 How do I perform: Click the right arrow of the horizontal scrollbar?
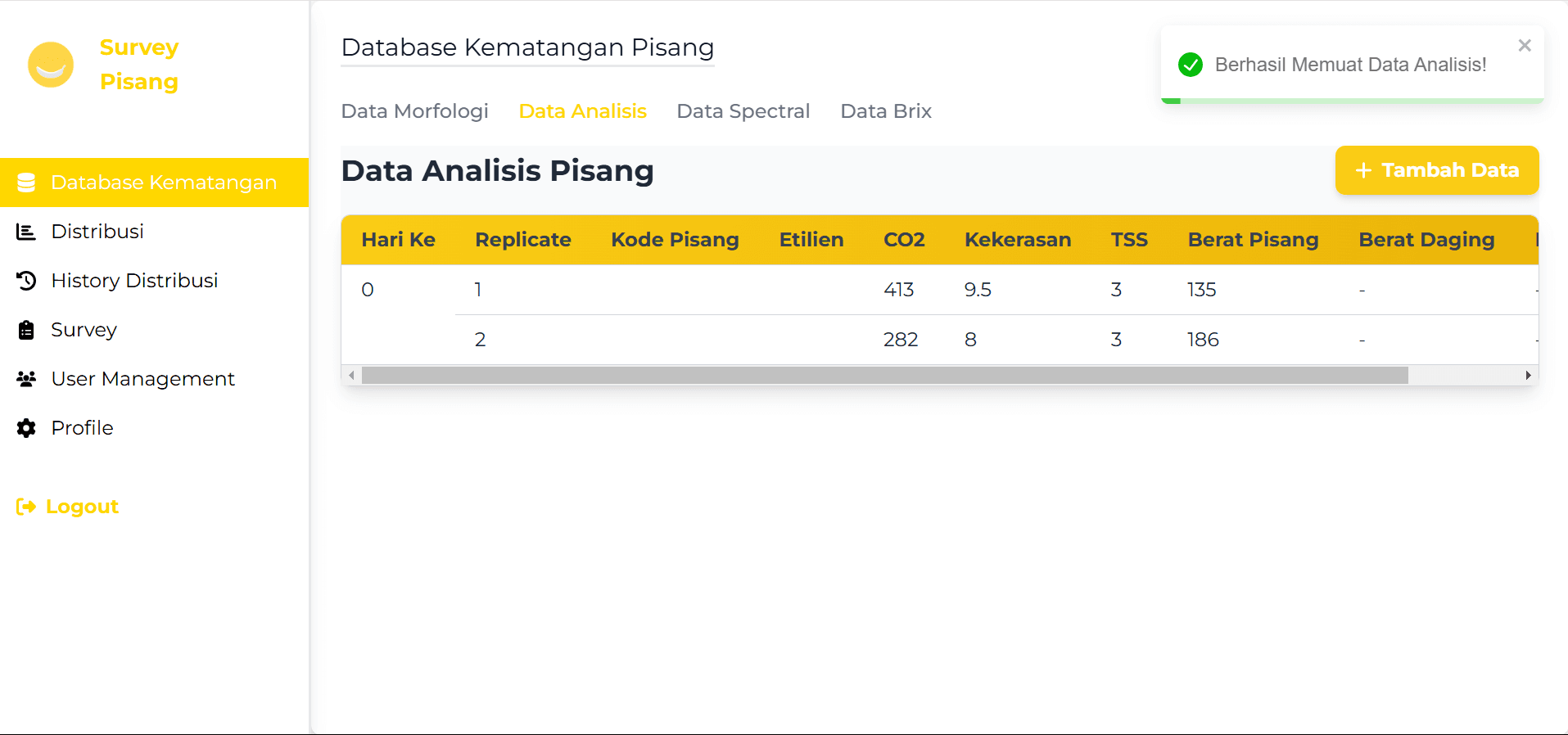point(1528,376)
